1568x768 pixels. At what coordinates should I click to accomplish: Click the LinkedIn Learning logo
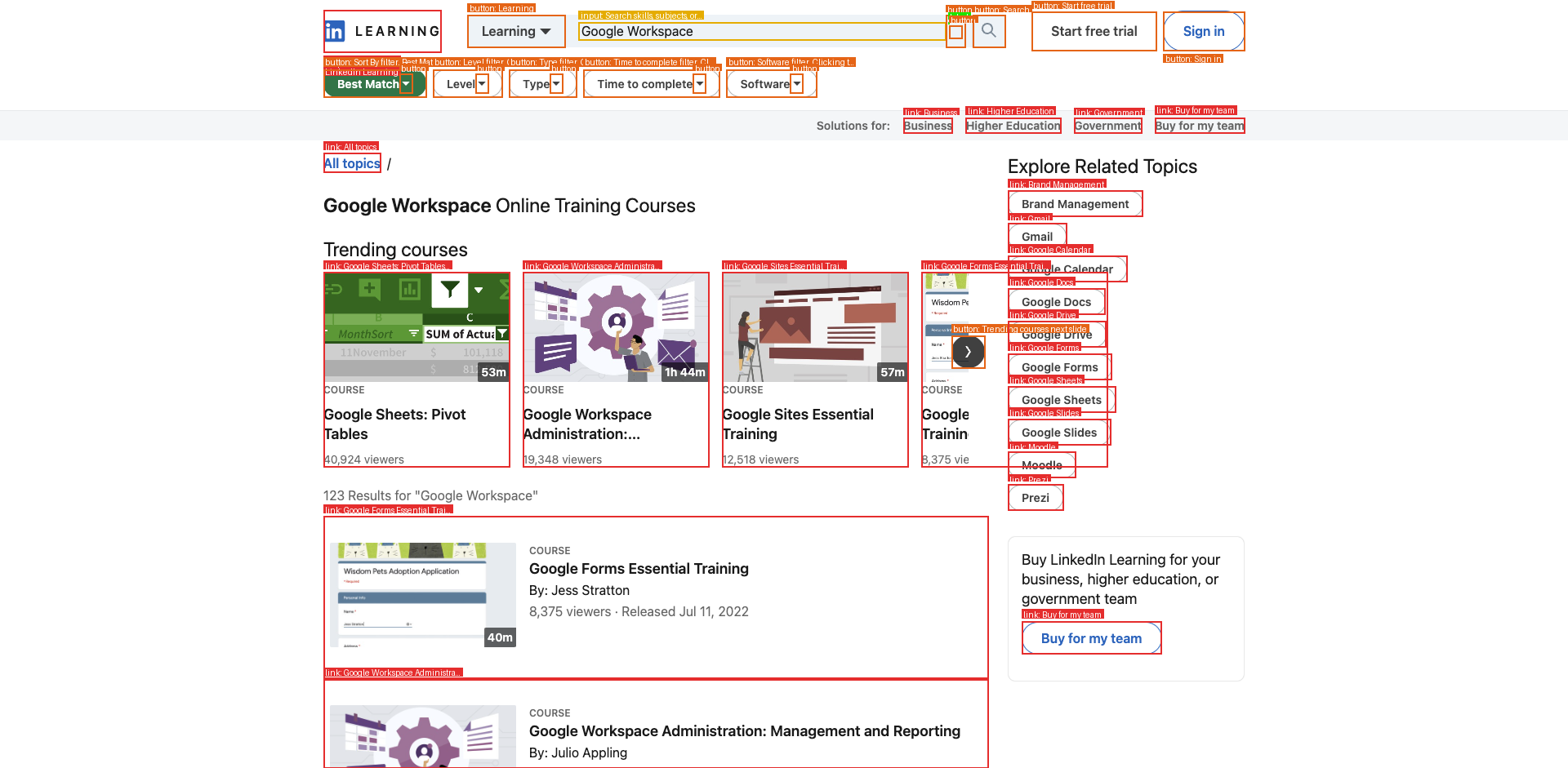tap(381, 32)
